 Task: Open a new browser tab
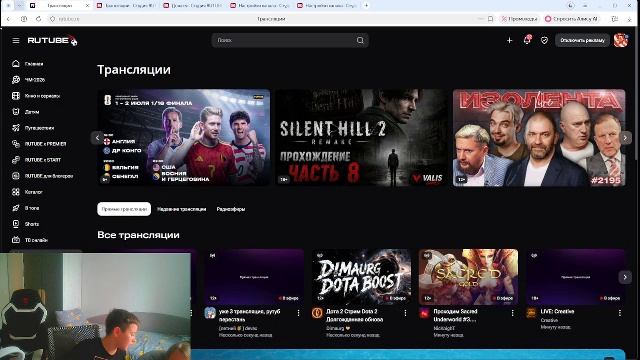click(366, 6)
